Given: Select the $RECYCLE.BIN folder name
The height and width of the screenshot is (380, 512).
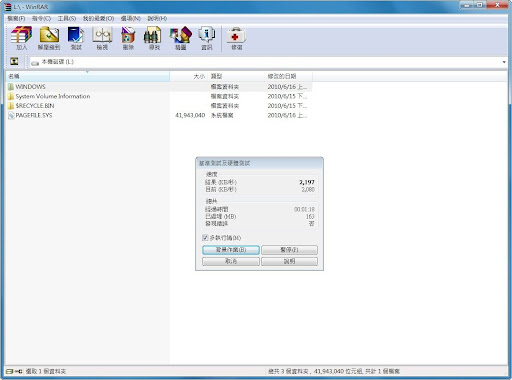Looking at the screenshot, I should click(x=35, y=106).
